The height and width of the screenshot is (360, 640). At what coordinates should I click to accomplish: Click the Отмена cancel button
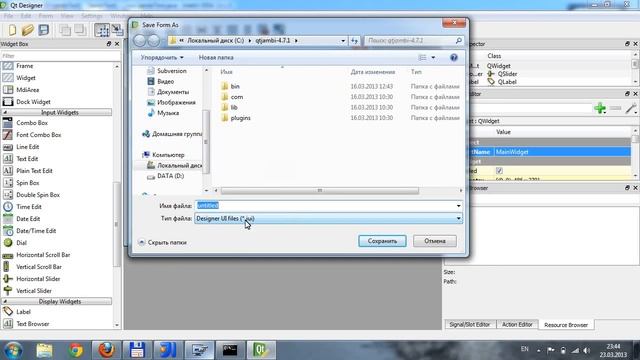435,241
